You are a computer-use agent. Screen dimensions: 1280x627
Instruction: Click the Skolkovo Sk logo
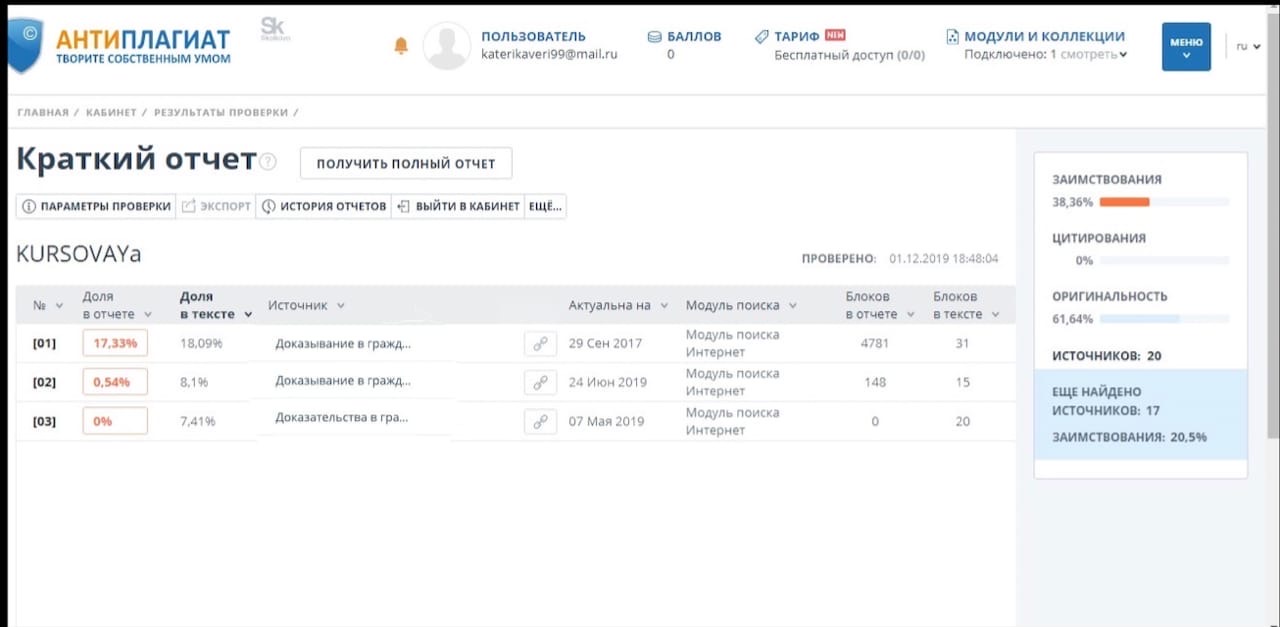coord(273,29)
